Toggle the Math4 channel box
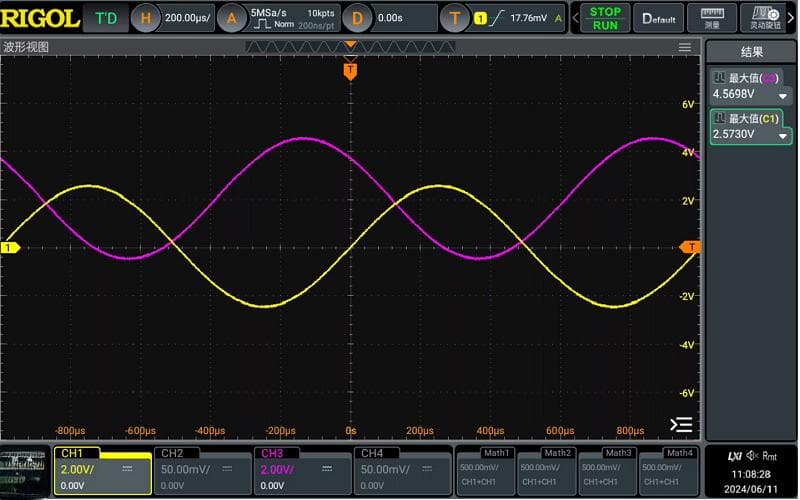800x500 pixels. pos(667,471)
